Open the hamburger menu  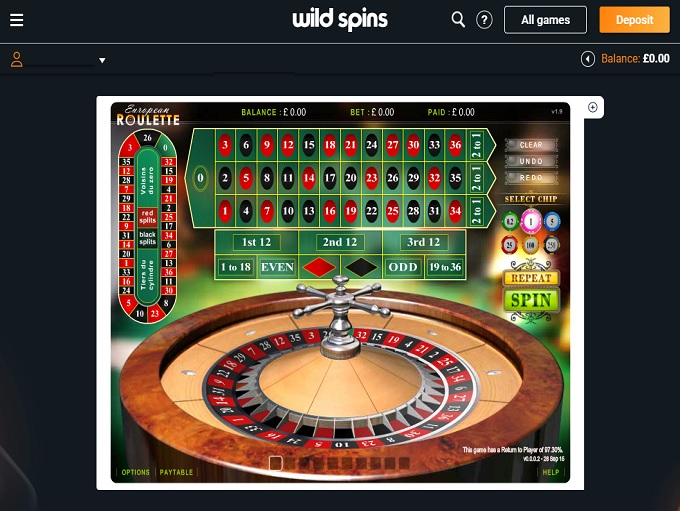click(x=16, y=20)
